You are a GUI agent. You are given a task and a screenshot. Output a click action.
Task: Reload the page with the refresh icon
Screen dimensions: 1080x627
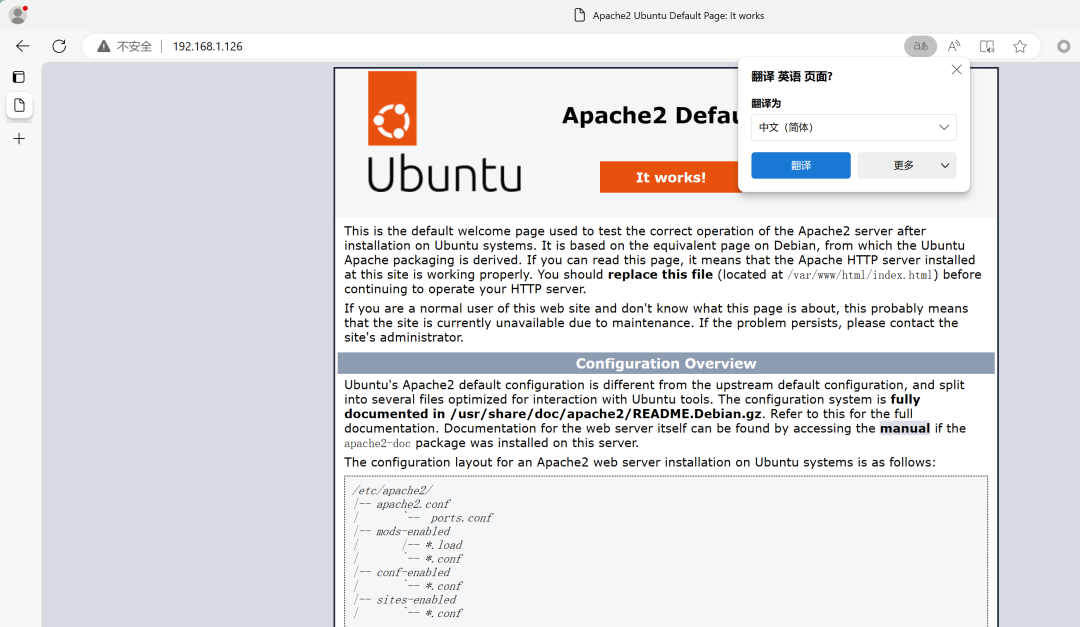pos(59,46)
